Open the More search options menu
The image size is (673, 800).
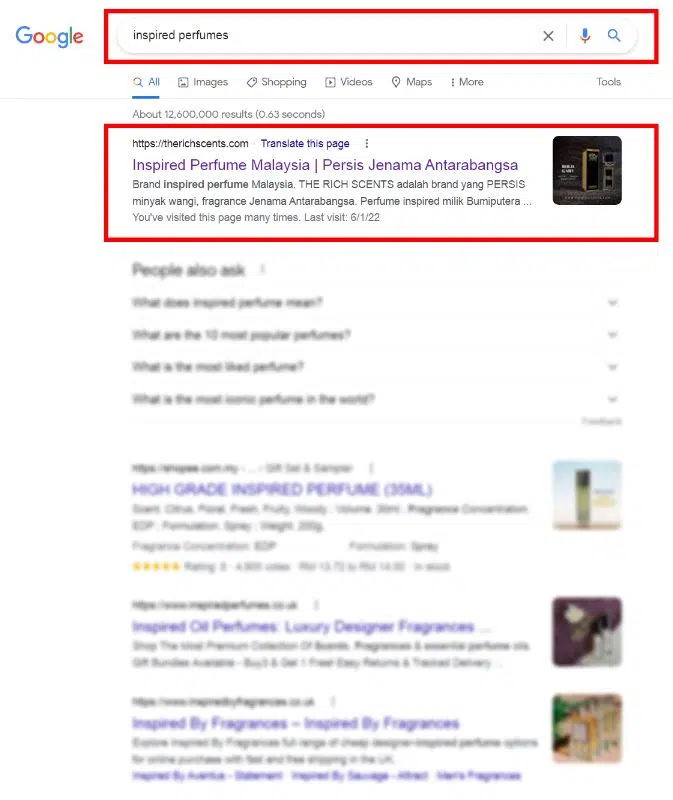point(467,82)
